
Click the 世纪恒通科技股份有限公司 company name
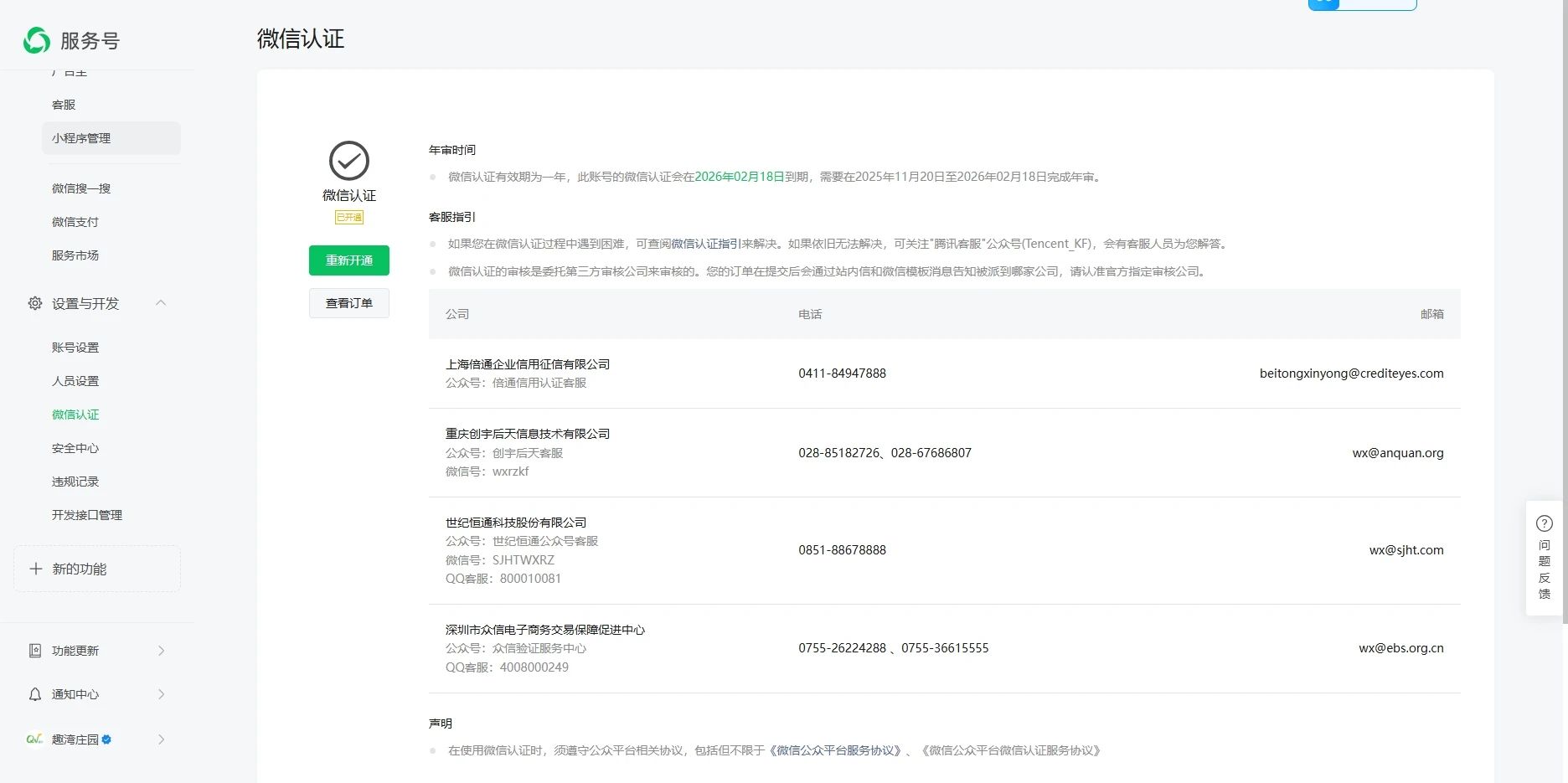(x=516, y=523)
